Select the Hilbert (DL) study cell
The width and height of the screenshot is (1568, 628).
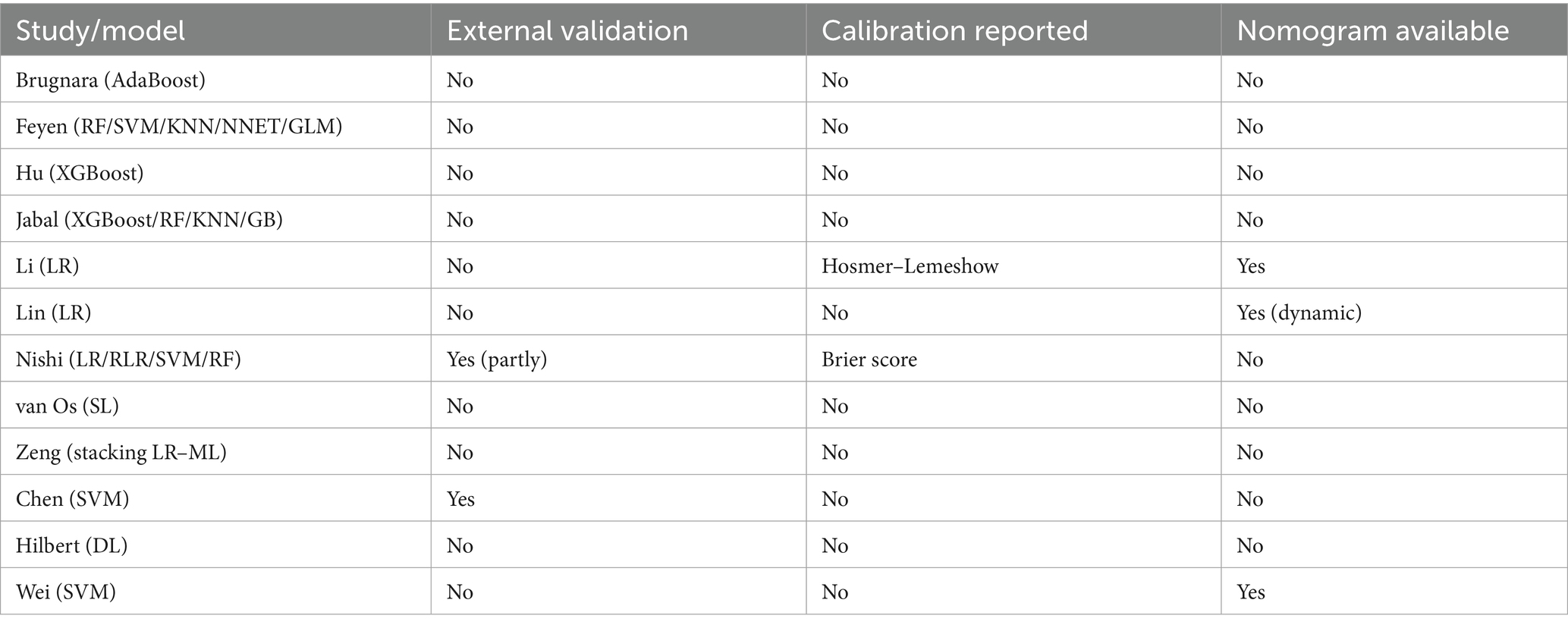(x=72, y=545)
